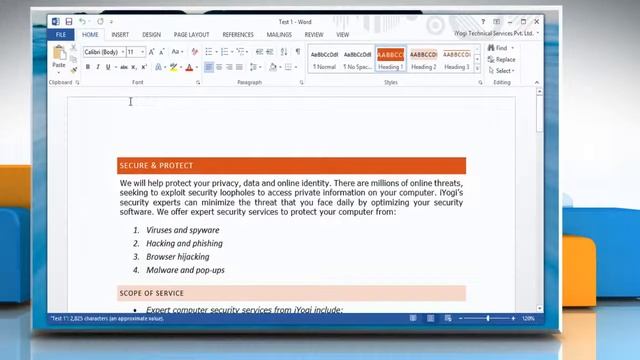Align text left
Image resolution: width=640 pixels, height=360 pixels.
pos(209,67)
